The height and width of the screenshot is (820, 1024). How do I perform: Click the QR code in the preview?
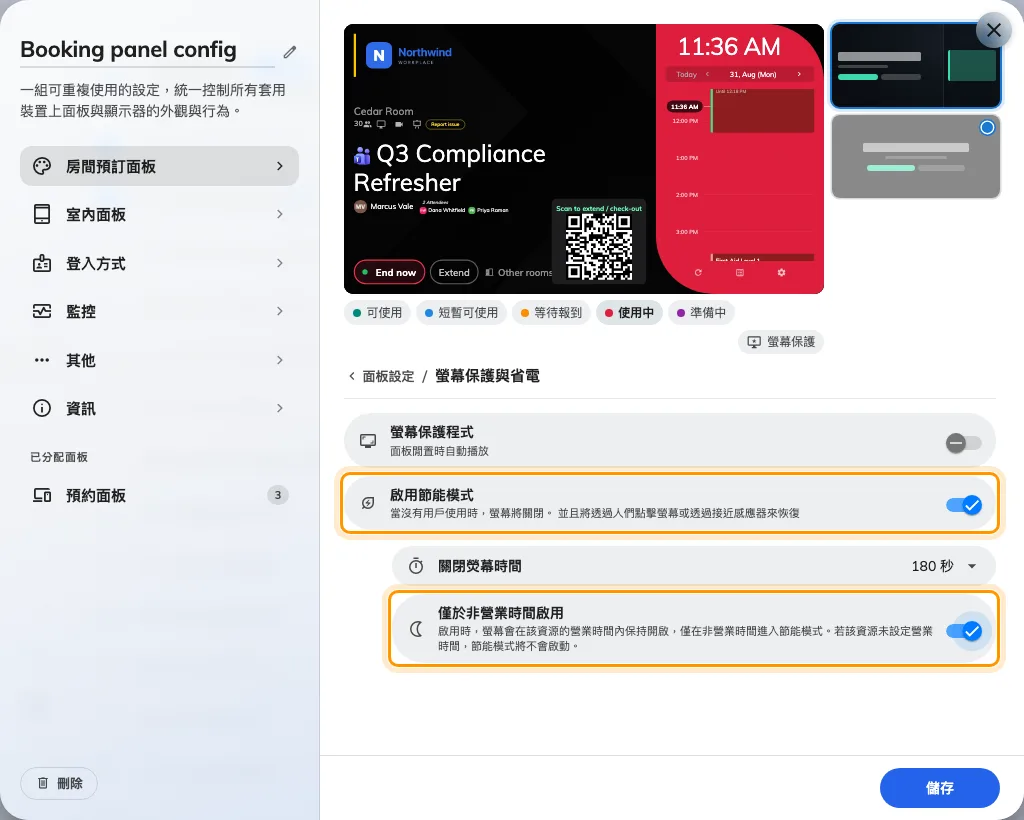[x=599, y=247]
